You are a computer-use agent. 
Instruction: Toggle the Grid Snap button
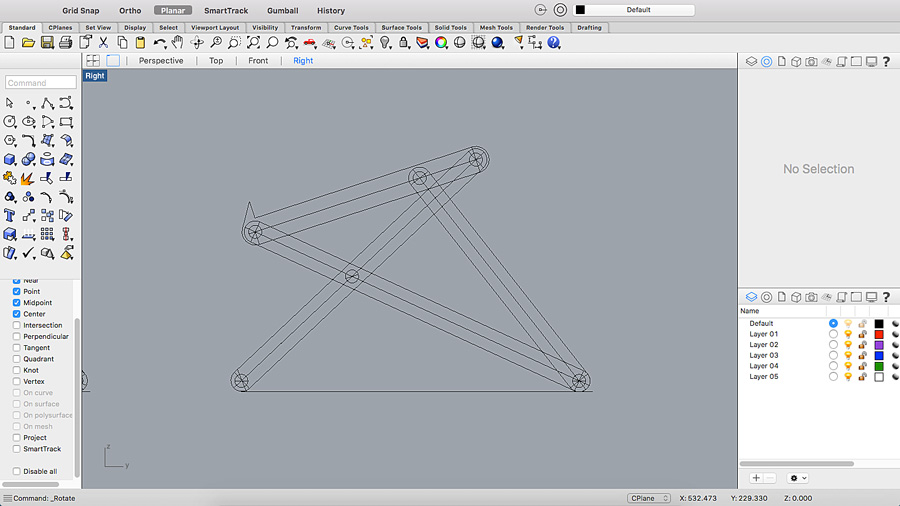click(80, 10)
